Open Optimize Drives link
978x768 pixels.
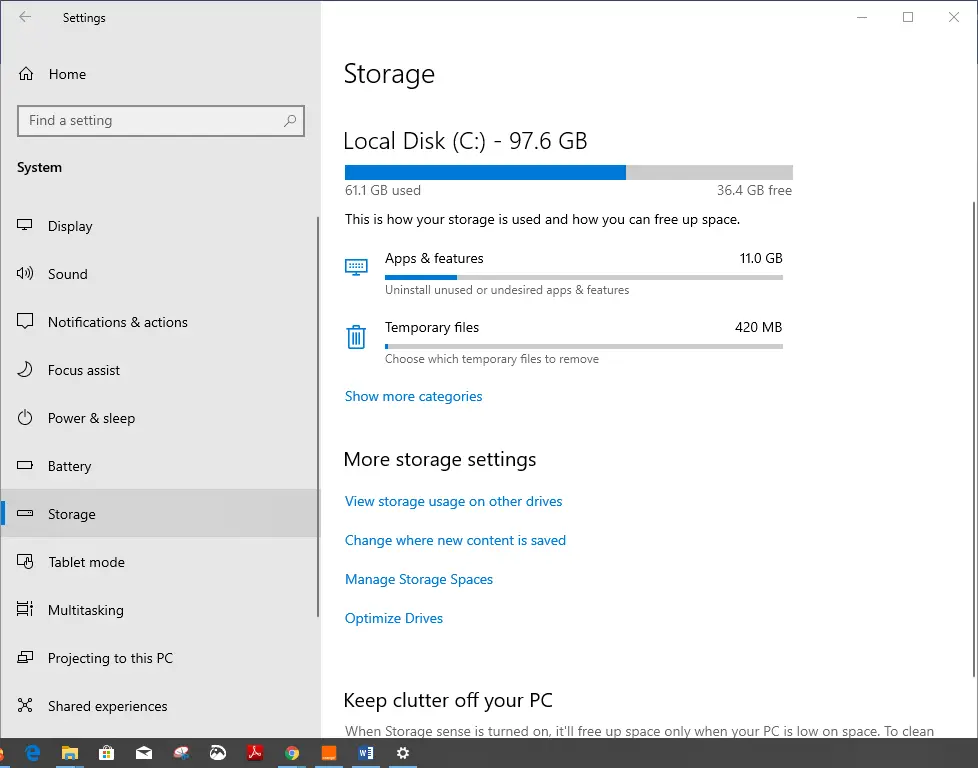(394, 618)
